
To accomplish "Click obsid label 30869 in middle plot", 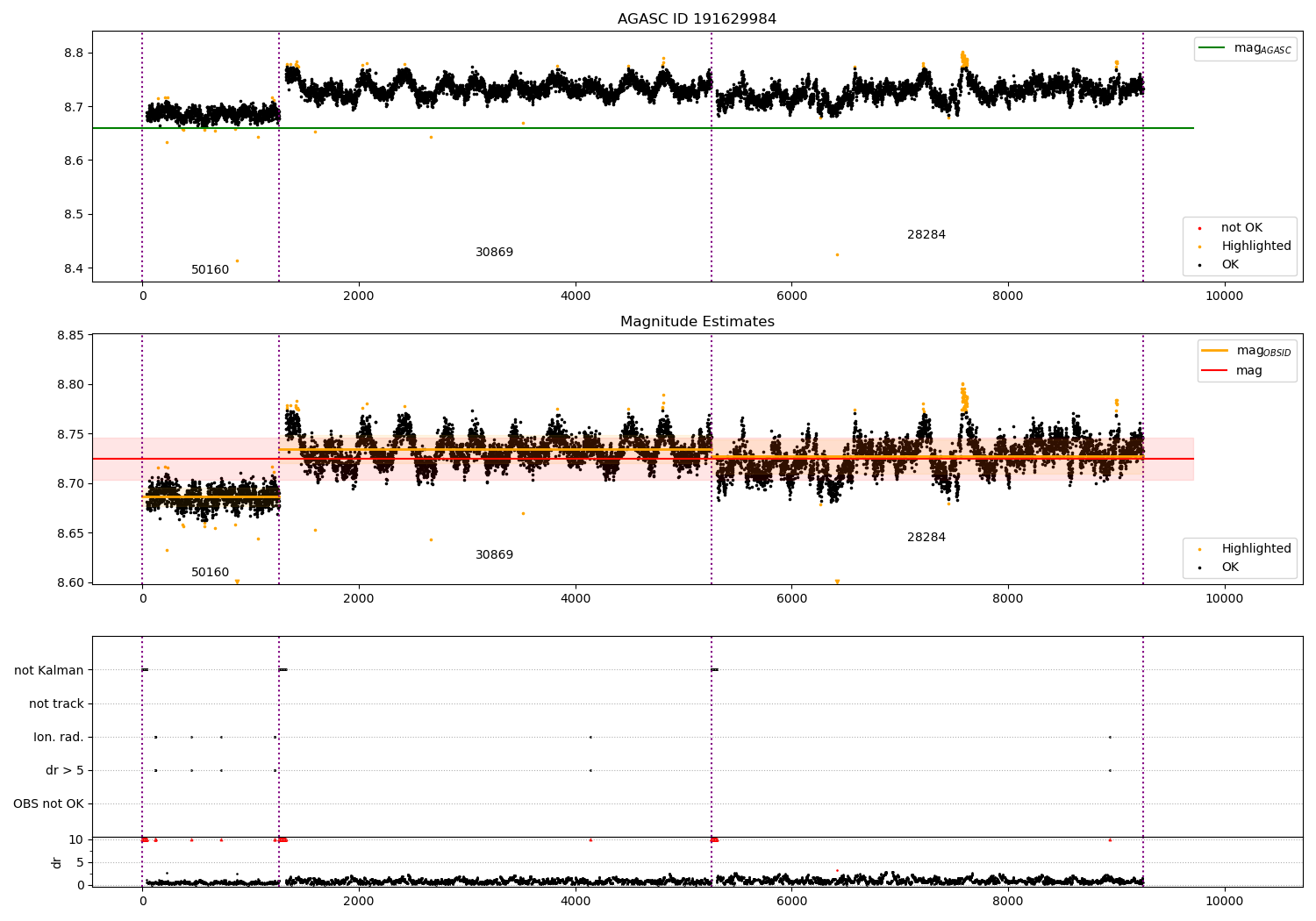I will click(494, 554).
